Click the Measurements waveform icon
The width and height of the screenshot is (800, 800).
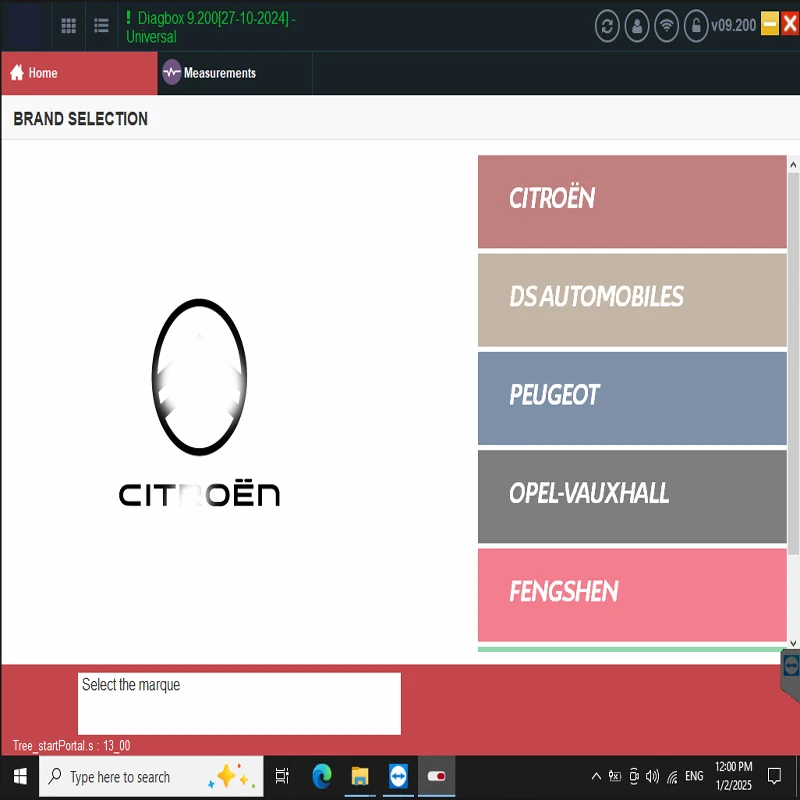[172, 72]
